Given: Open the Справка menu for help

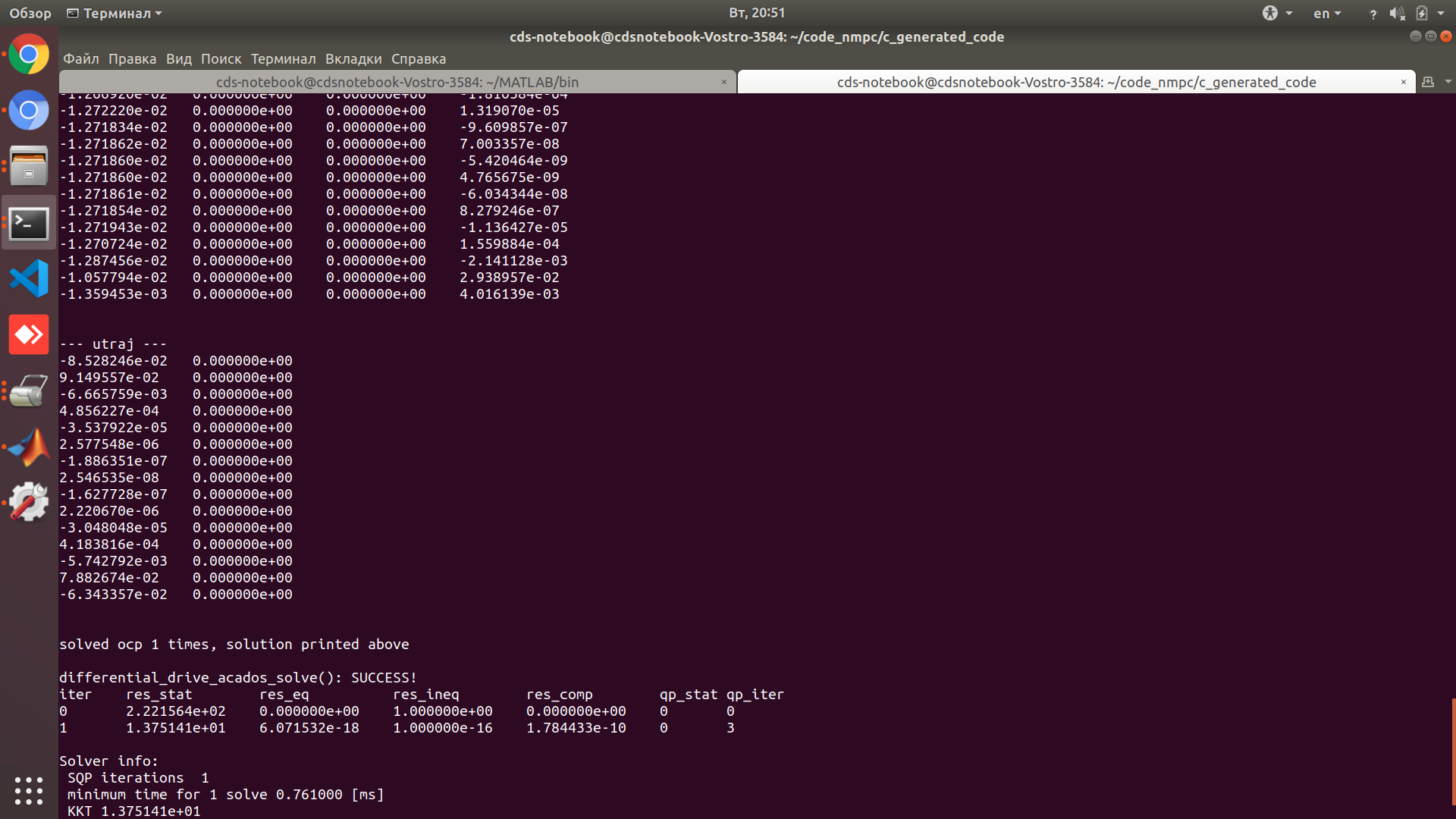Looking at the screenshot, I should click(418, 58).
